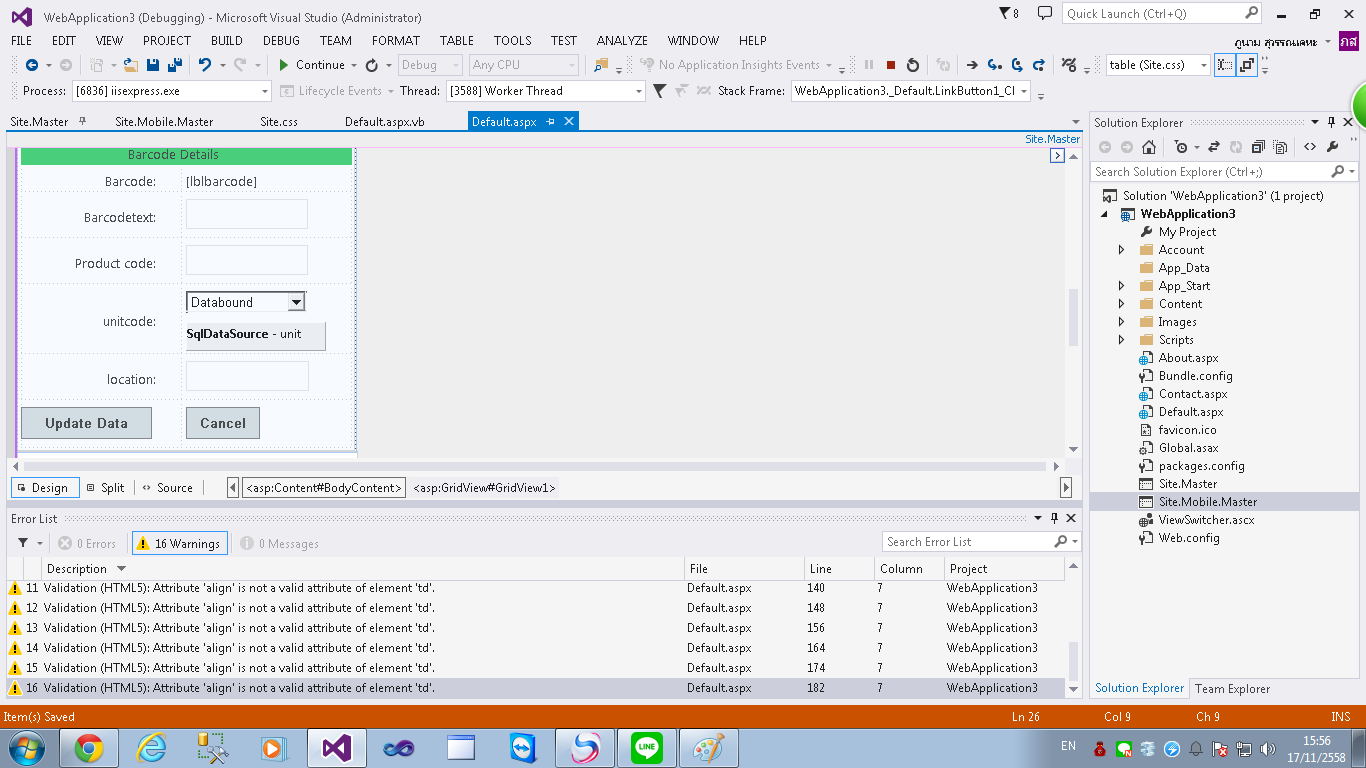Switch to the Team Explorer tab
This screenshot has height=768, width=1366.
1232,688
